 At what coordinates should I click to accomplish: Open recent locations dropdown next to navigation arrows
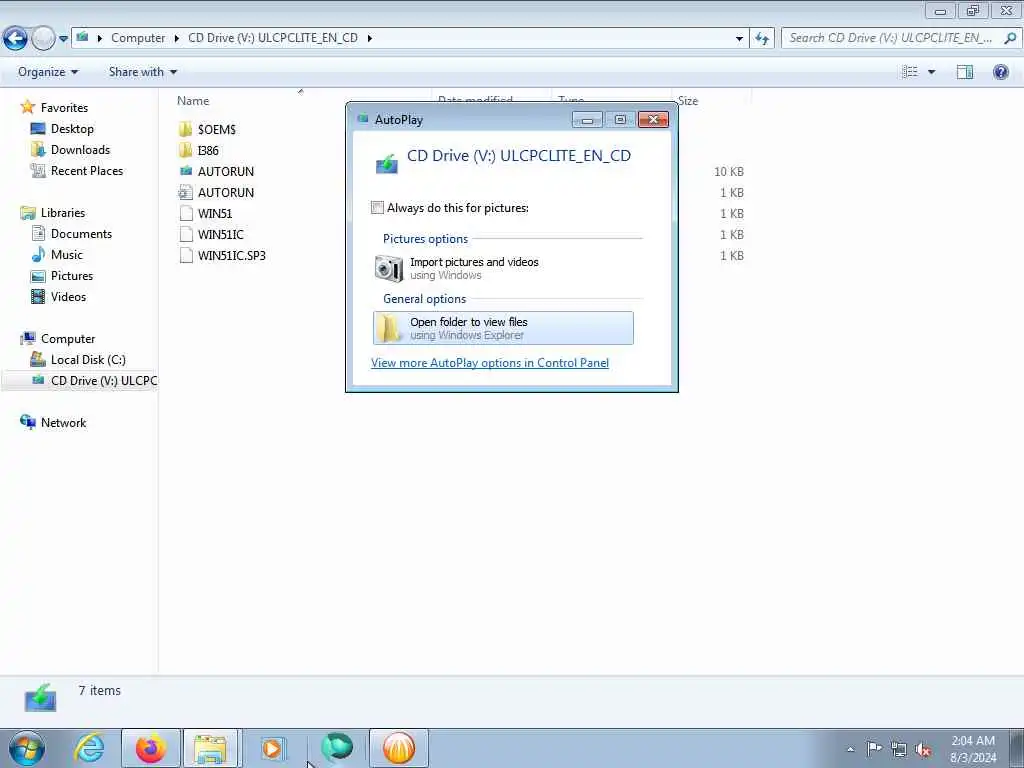[x=63, y=39]
